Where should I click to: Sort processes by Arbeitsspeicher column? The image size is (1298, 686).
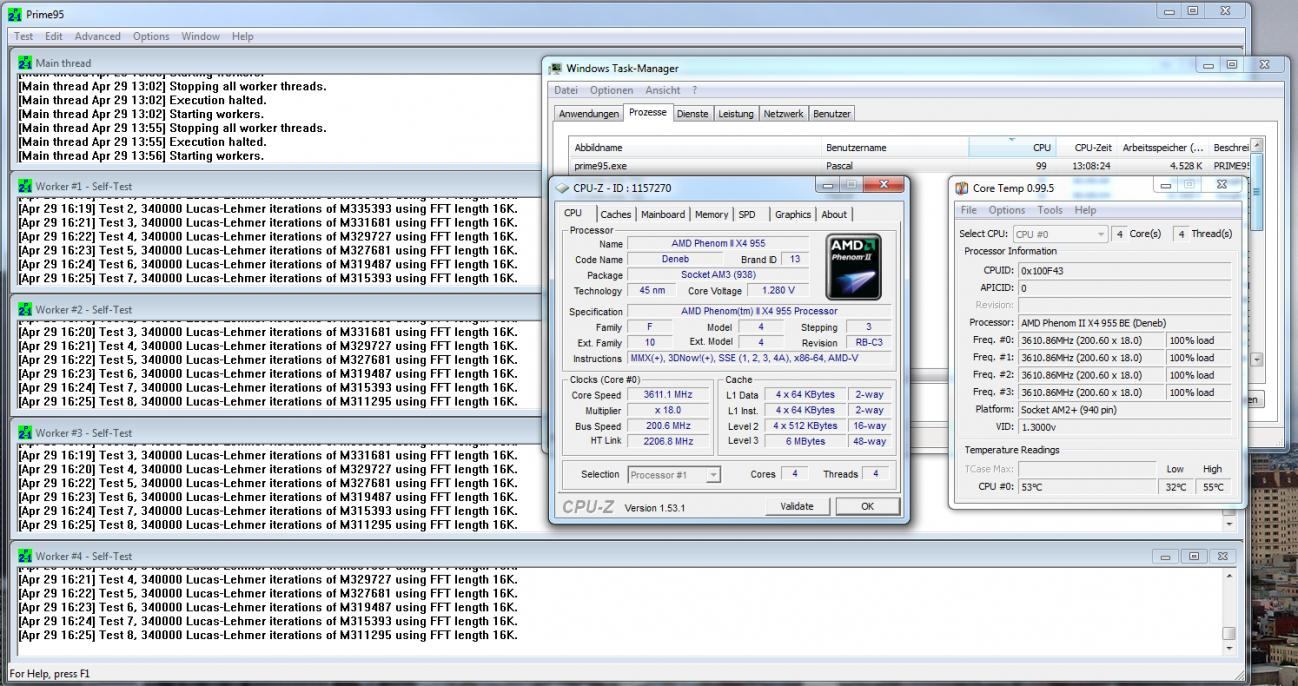[1163, 147]
